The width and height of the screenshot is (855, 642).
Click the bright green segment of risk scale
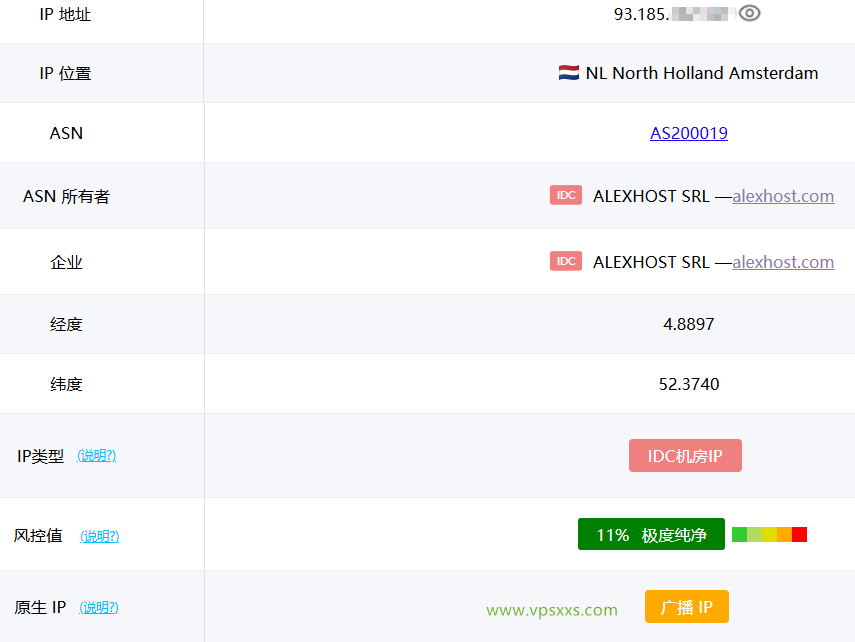pos(739,535)
